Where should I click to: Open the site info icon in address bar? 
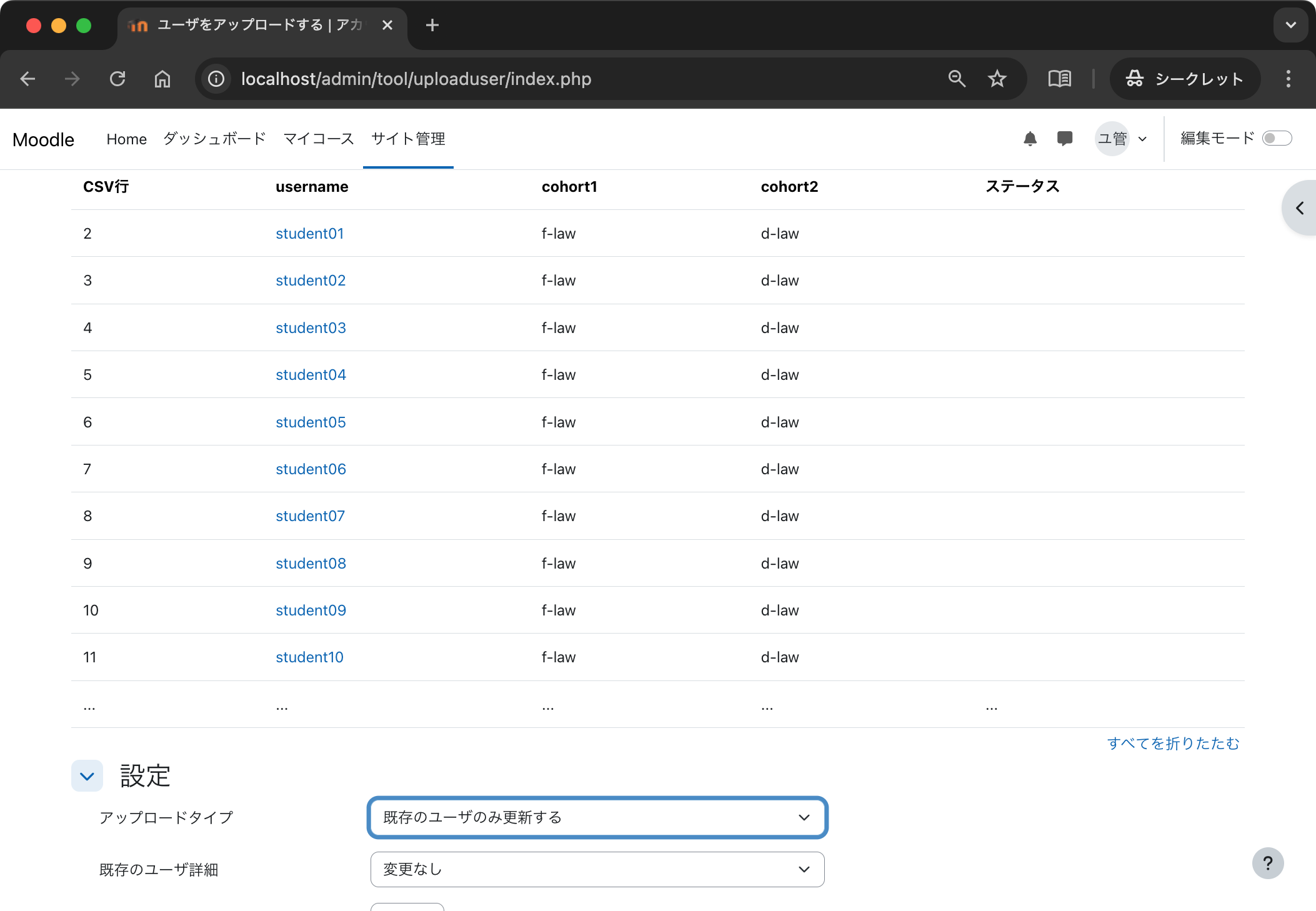(x=215, y=79)
